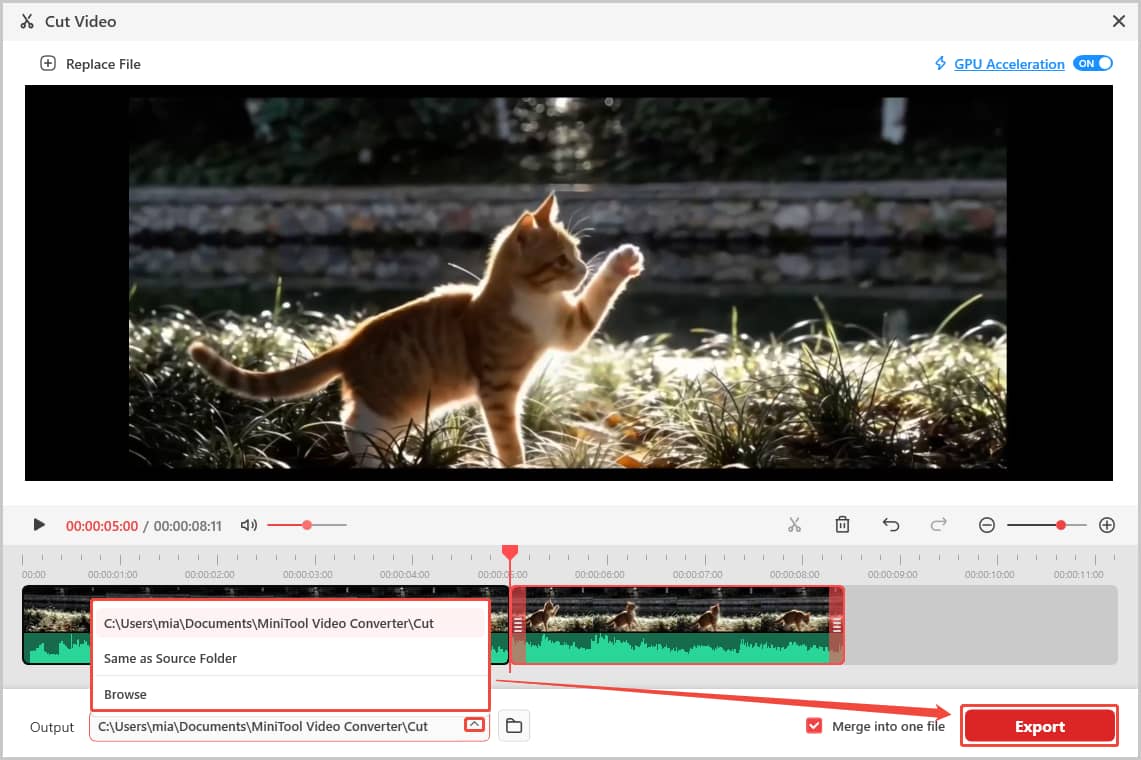Viewport: 1141px width, 760px height.
Task: Choose the MiniTool Video Converter\Cut path option
Action: point(290,623)
